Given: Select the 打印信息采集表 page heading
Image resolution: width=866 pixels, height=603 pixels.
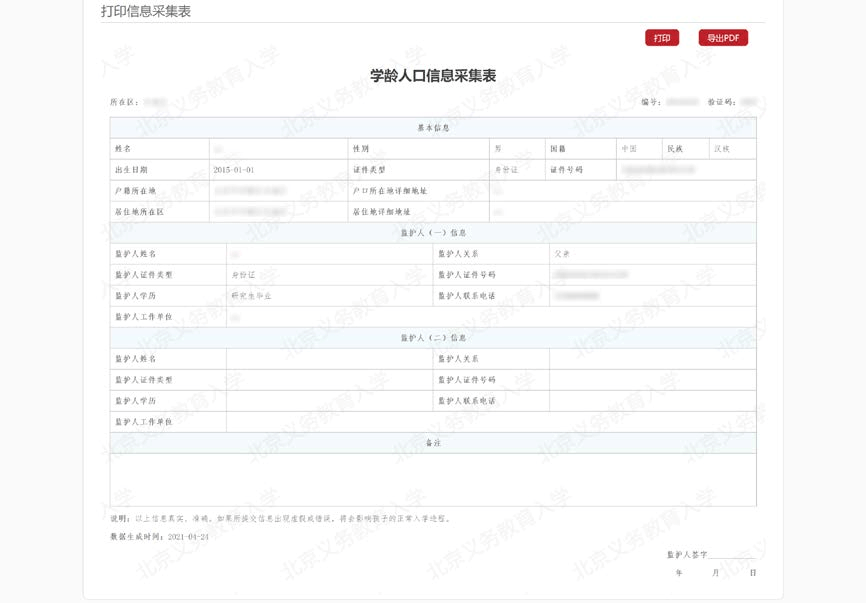Looking at the screenshot, I should (x=146, y=12).
